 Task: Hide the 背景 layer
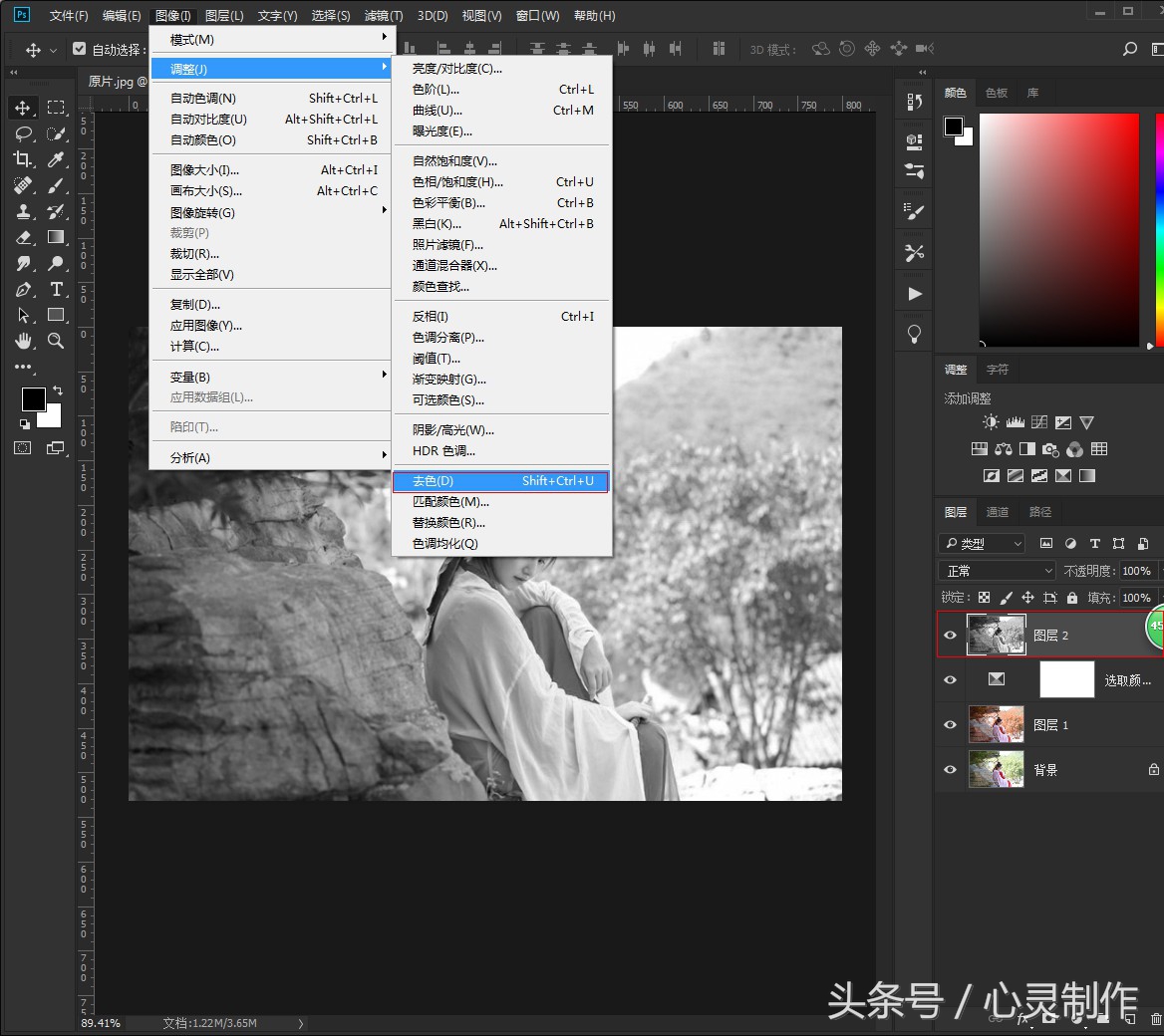click(950, 769)
